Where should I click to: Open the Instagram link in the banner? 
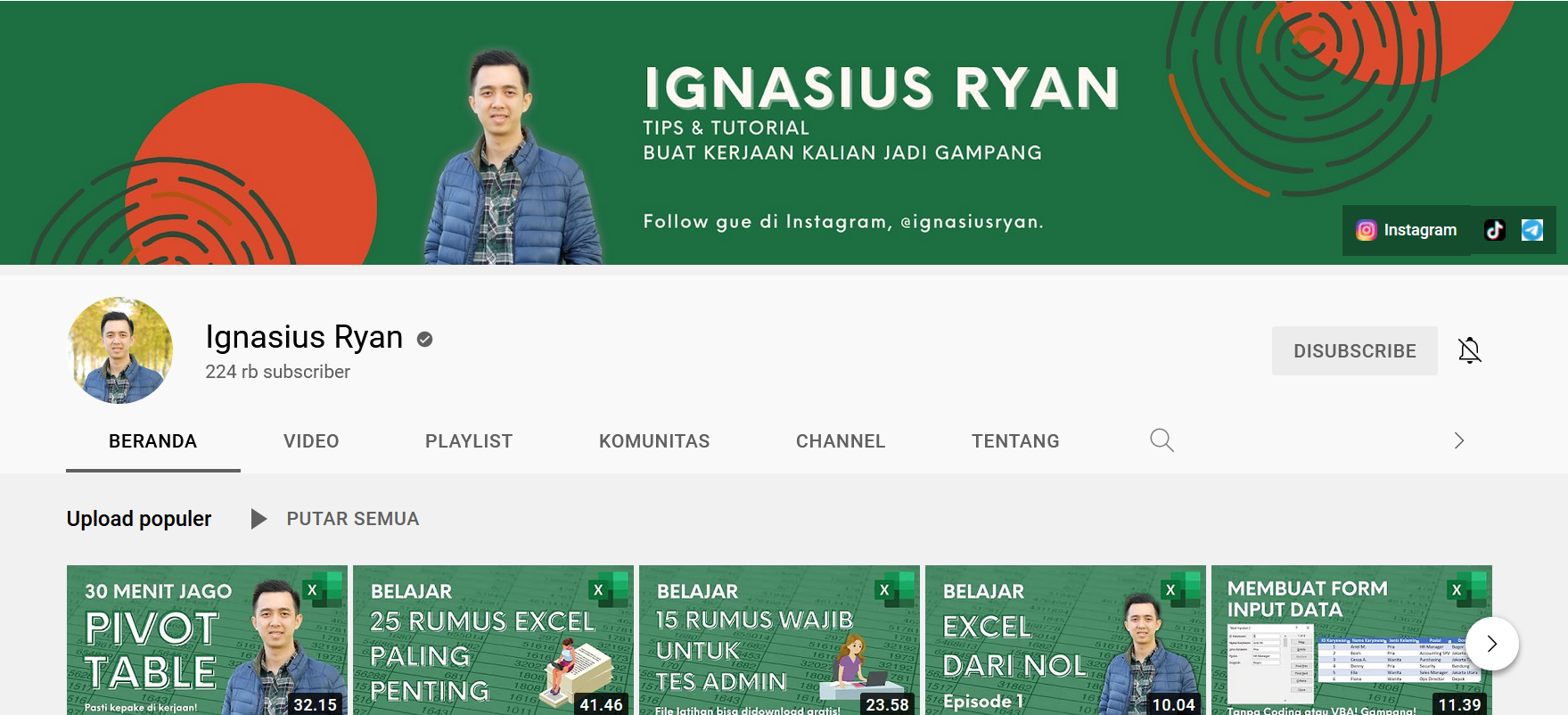pyautogui.click(x=1407, y=230)
